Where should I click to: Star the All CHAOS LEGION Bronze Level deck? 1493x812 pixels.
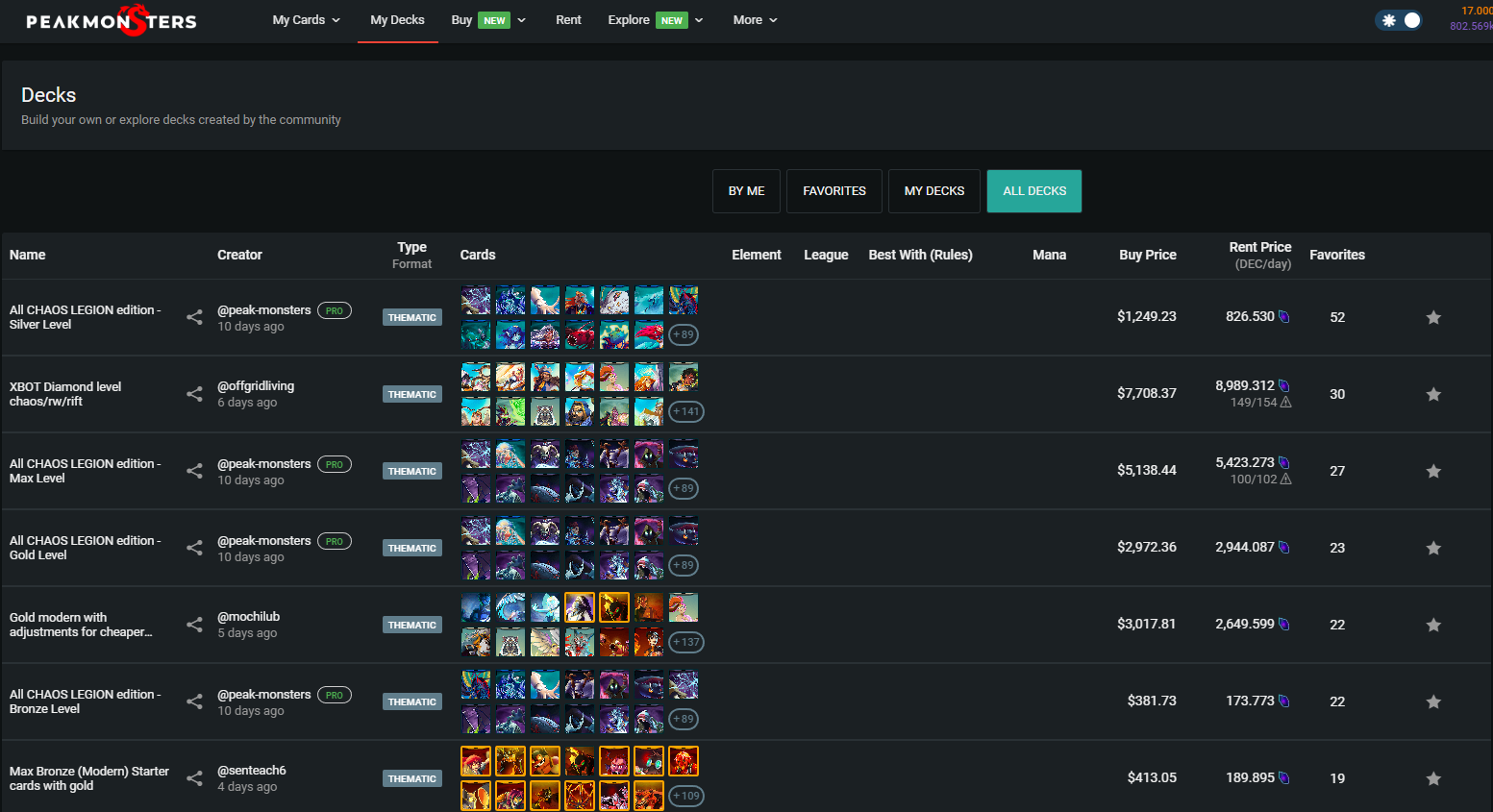point(1433,701)
